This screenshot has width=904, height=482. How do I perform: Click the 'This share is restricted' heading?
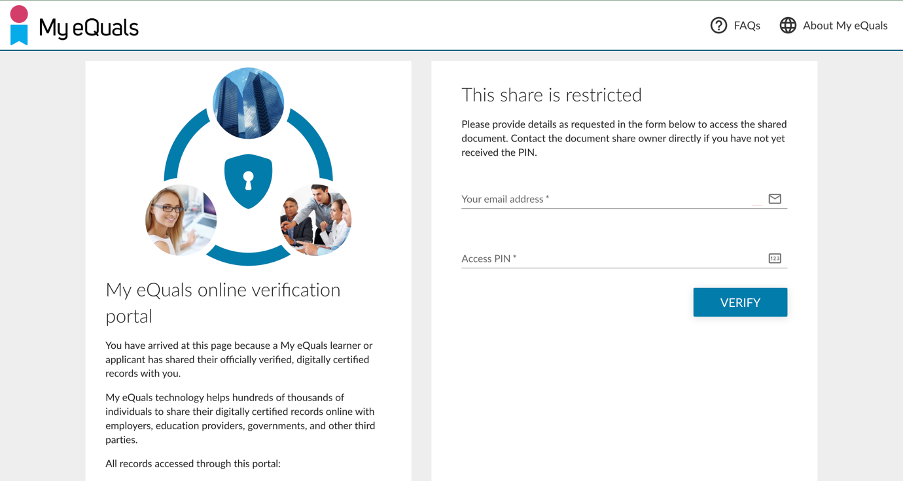pyautogui.click(x=551, y=95)
